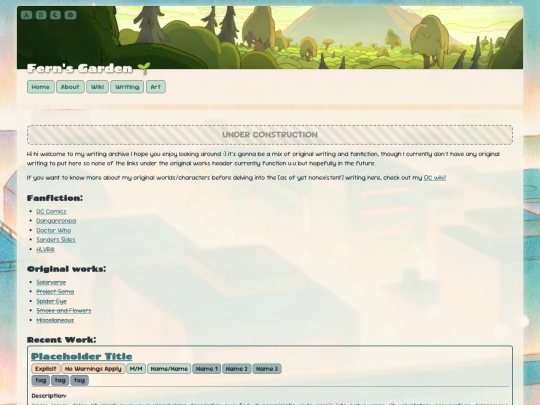540x405 pixels.
Task: Open the Doctor Who fanfiction link
Action: 54,230
